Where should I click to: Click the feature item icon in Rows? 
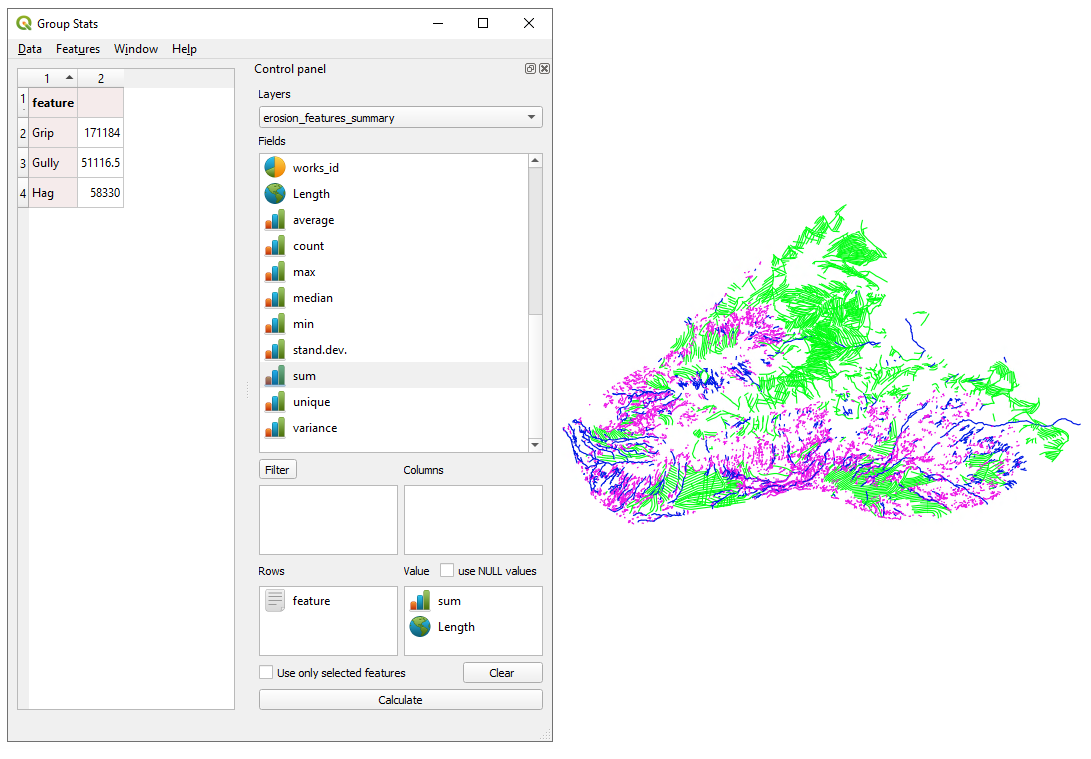(275, 601)
